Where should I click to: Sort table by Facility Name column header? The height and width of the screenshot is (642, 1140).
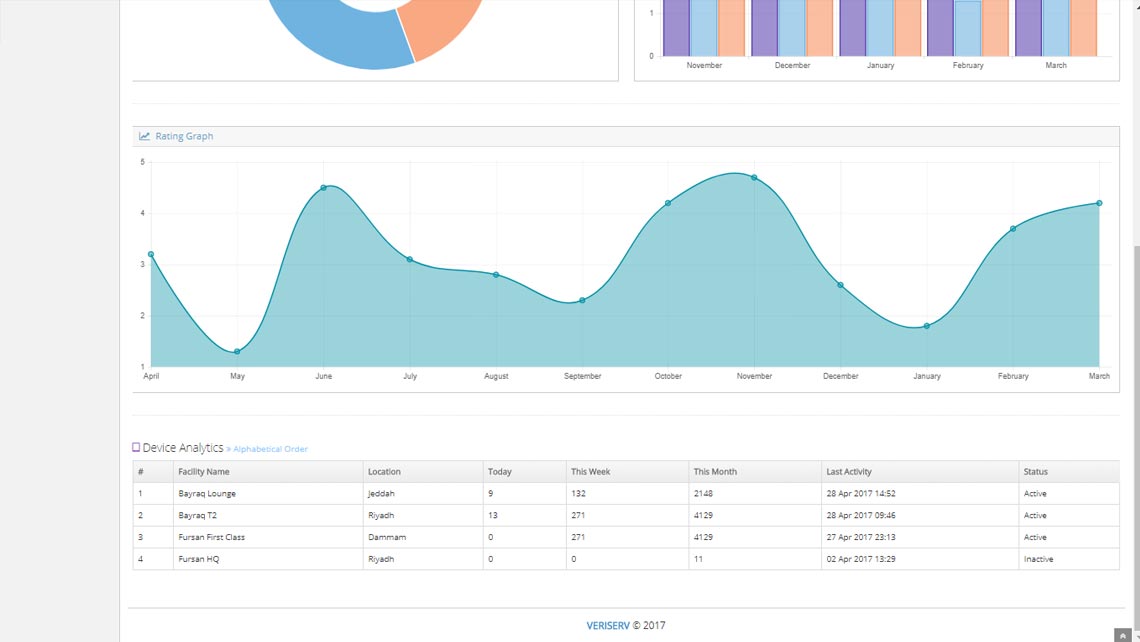[x=204, y=472]
